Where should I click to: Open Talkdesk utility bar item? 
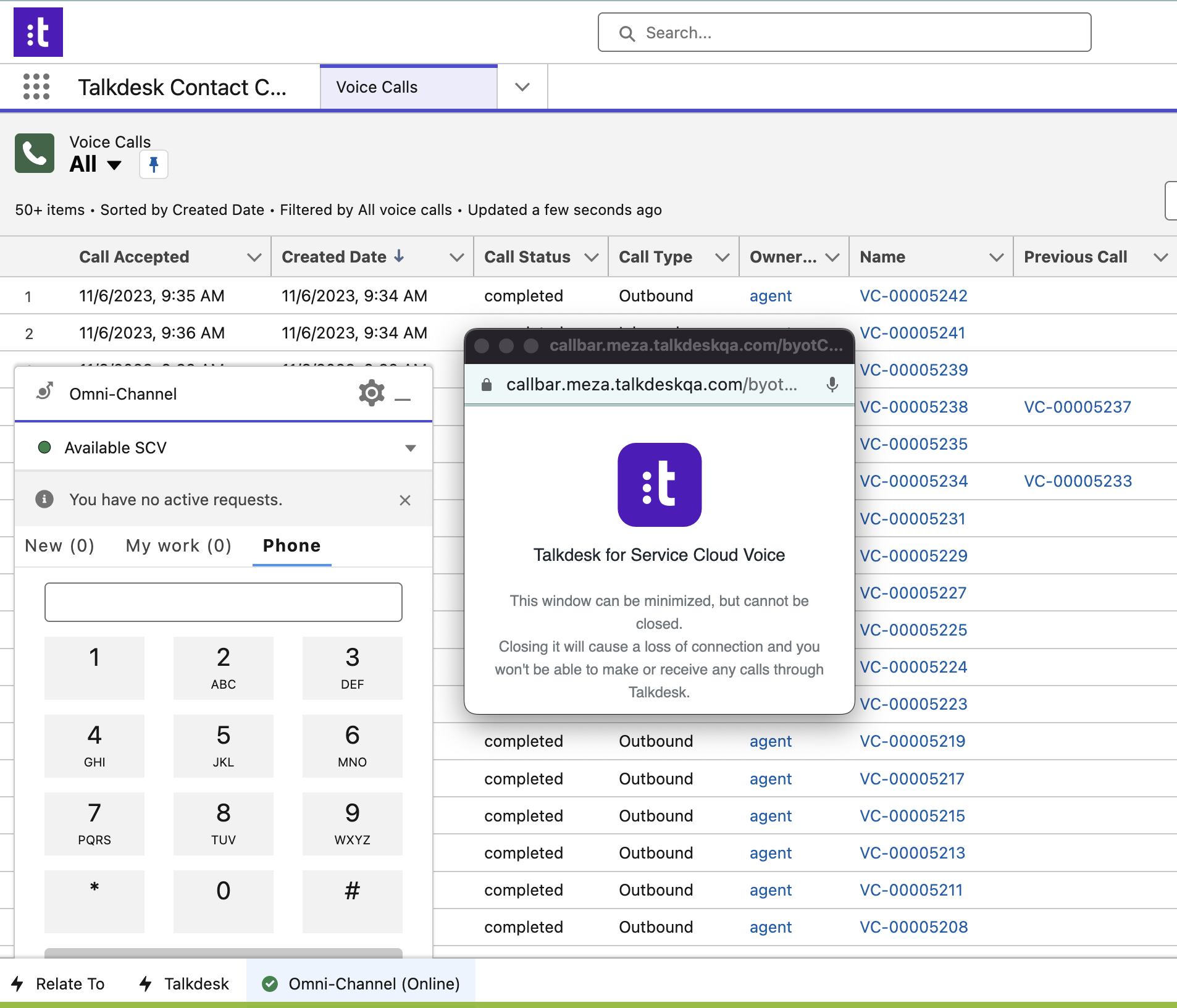coord(185,983)
